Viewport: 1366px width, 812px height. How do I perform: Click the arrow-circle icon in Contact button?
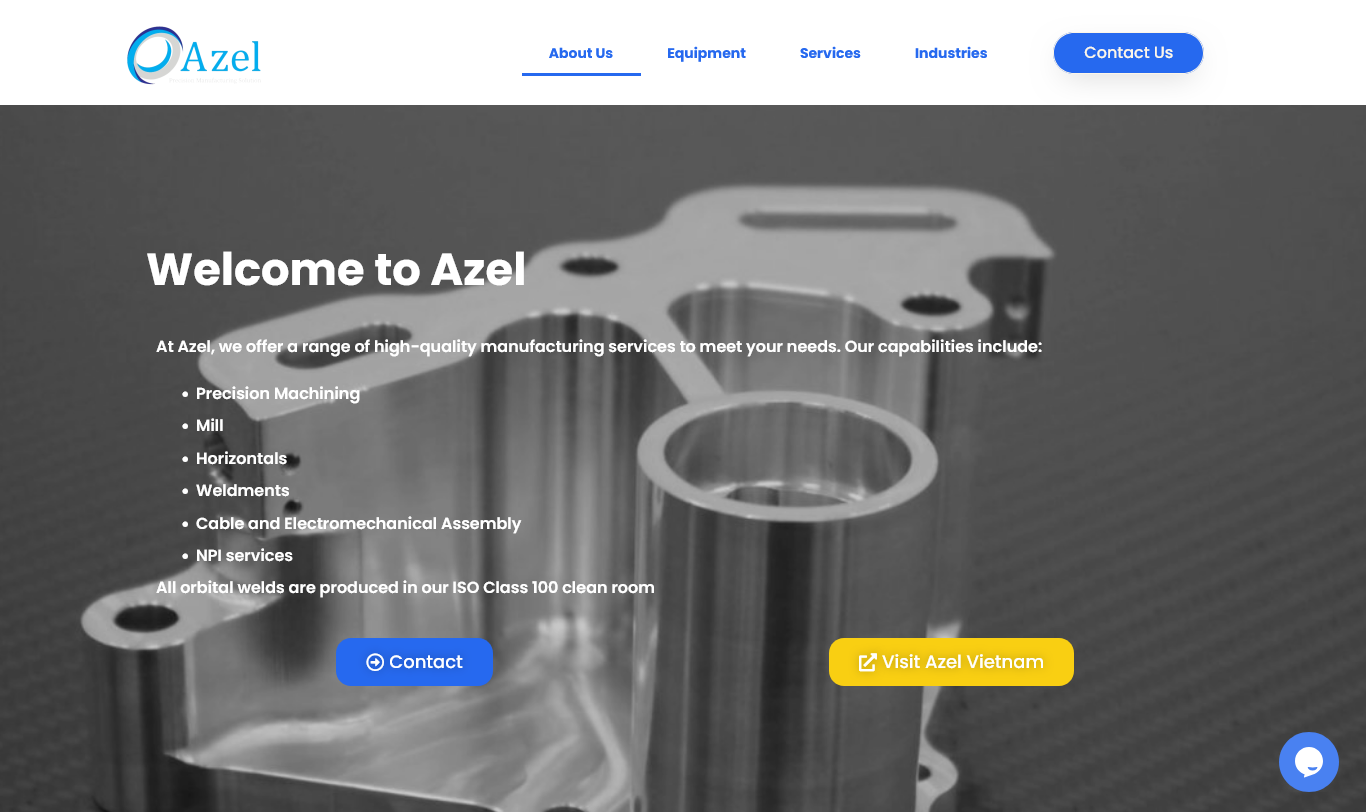point(375,662)
